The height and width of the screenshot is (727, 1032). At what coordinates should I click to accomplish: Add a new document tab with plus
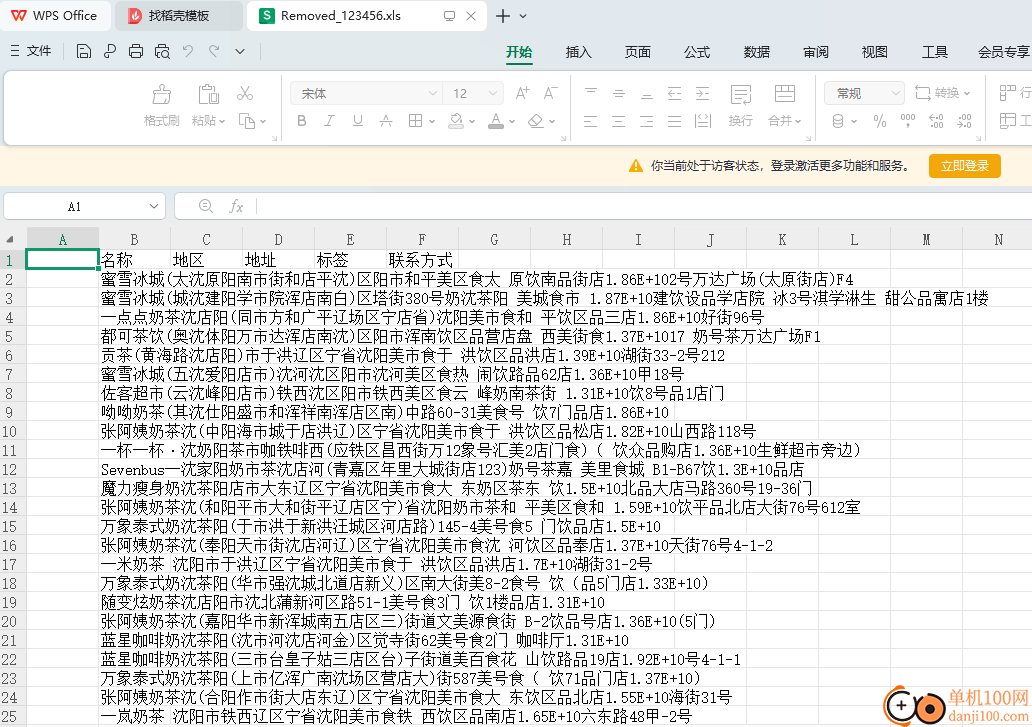[502, 16]
